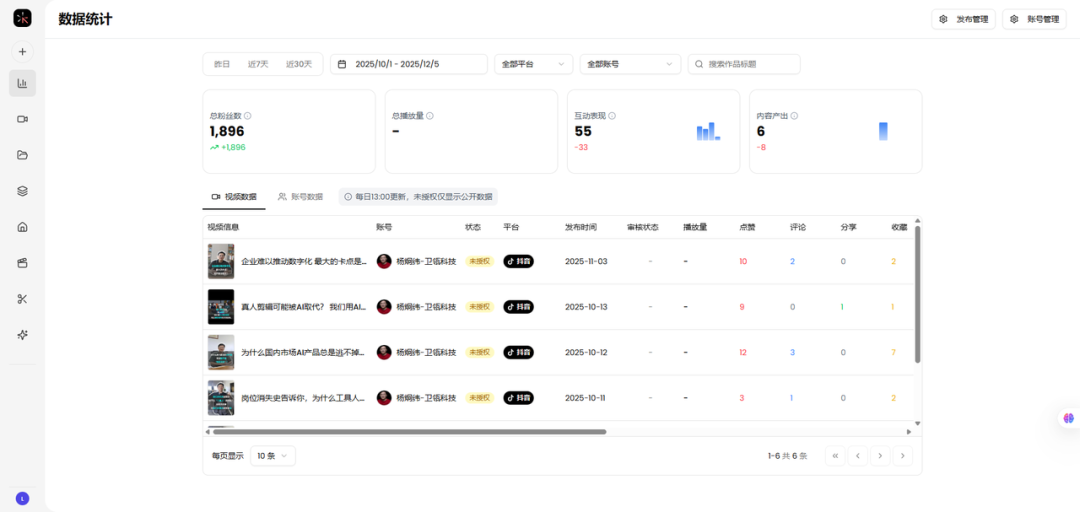Click the info icon beside 互动表现
Screen dimensions: 1080x512
click(612, 116)
